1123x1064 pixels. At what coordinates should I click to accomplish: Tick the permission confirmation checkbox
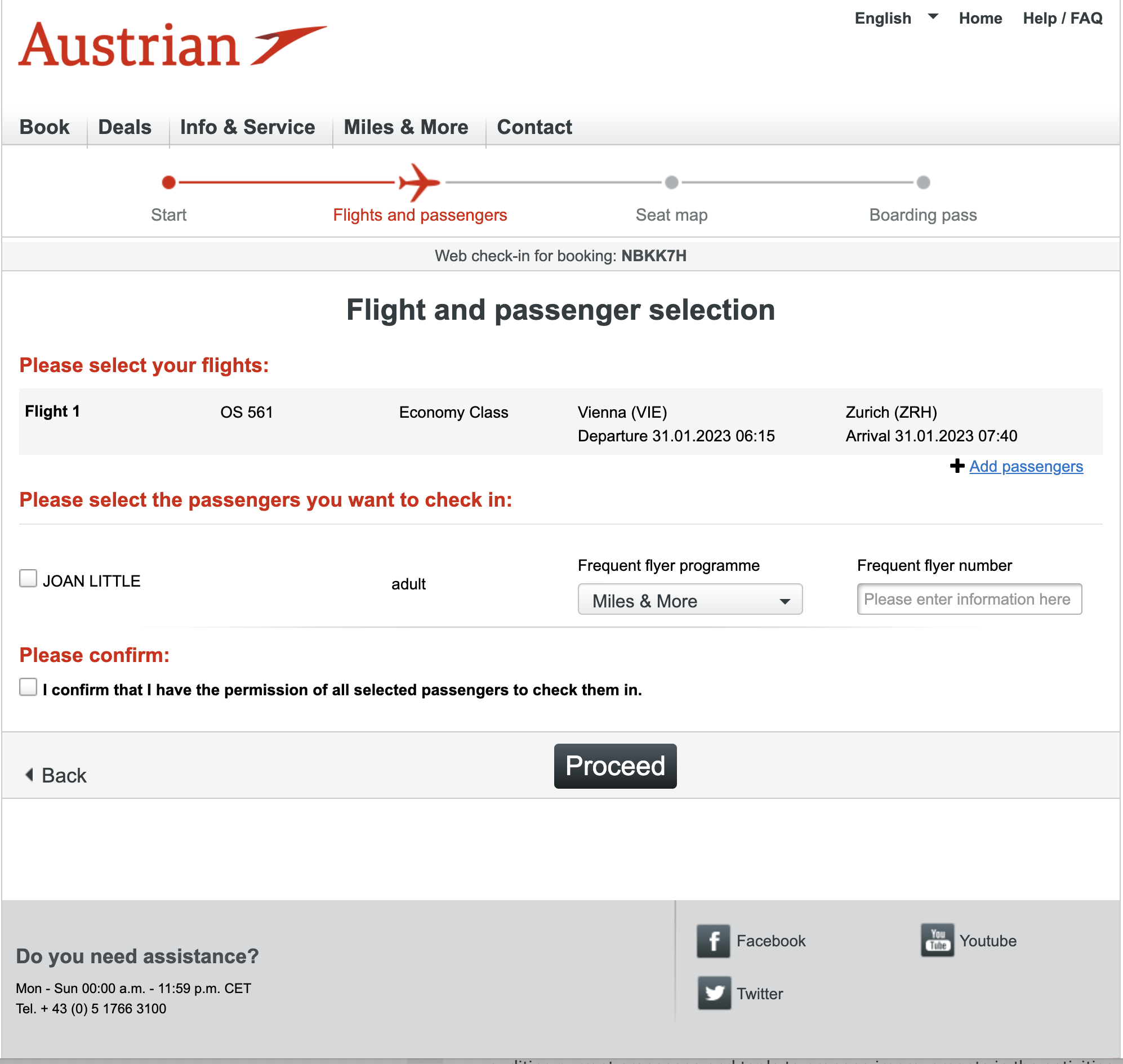click(x=28, y=687)
